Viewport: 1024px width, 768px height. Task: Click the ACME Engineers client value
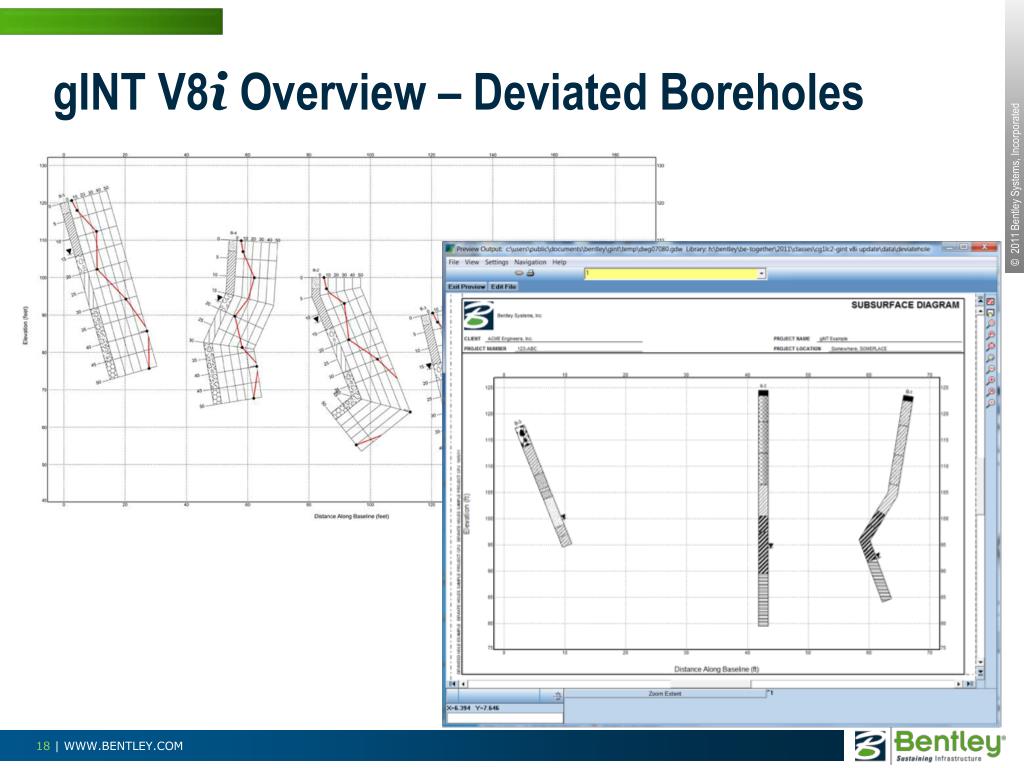point(510,339)
